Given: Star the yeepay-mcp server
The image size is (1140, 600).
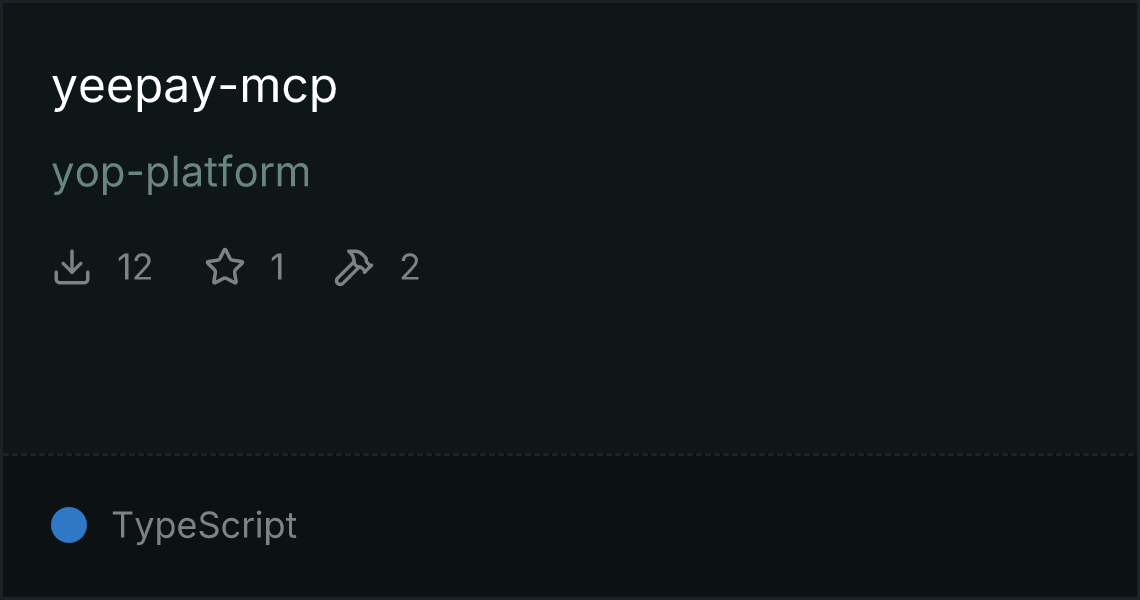Looking at the screenshot, I should click(x=225, y=267).
